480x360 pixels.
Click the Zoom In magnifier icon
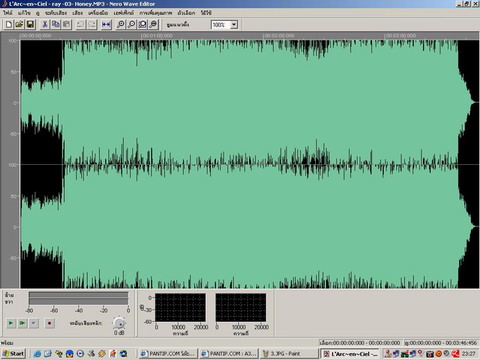tap(121, 25)
